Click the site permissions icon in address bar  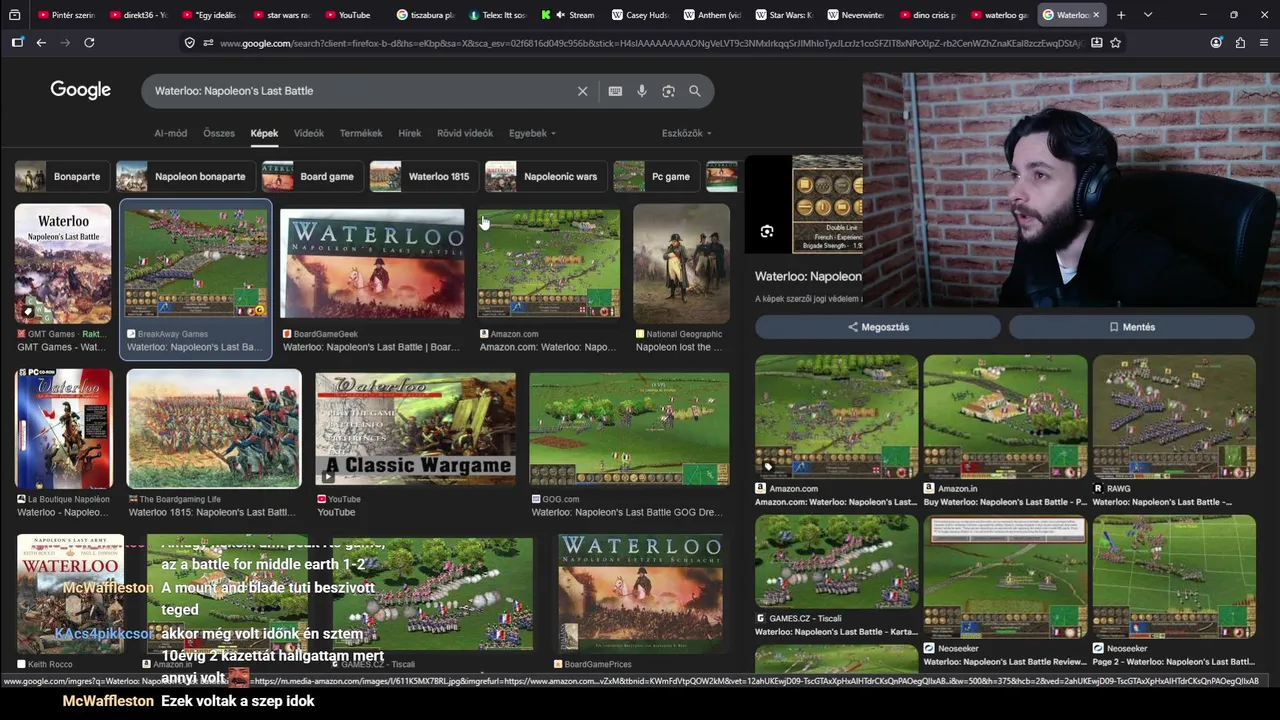tap(208, 43)
